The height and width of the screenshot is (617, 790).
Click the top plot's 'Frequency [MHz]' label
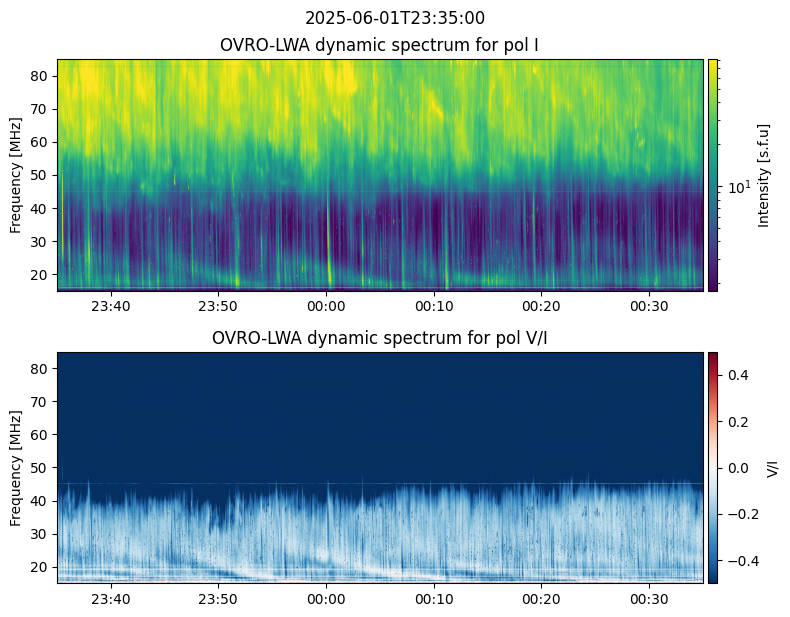click(16, 175)
